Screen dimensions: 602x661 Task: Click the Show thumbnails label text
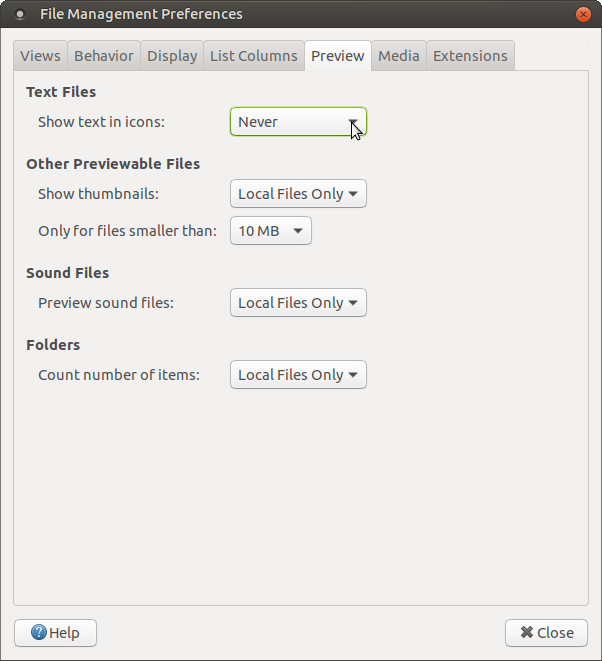tap(98, 194)
